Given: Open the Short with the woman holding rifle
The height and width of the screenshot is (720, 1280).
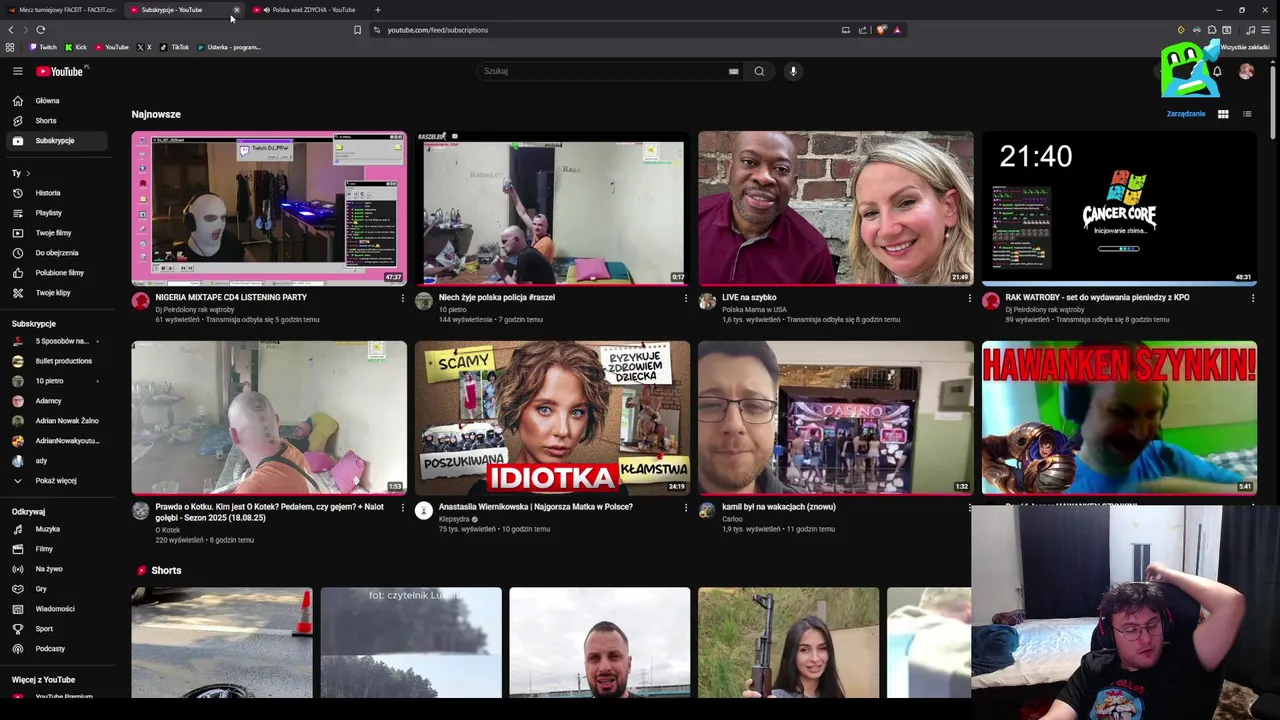Looking at the screenshot, I should pos(788,642).
